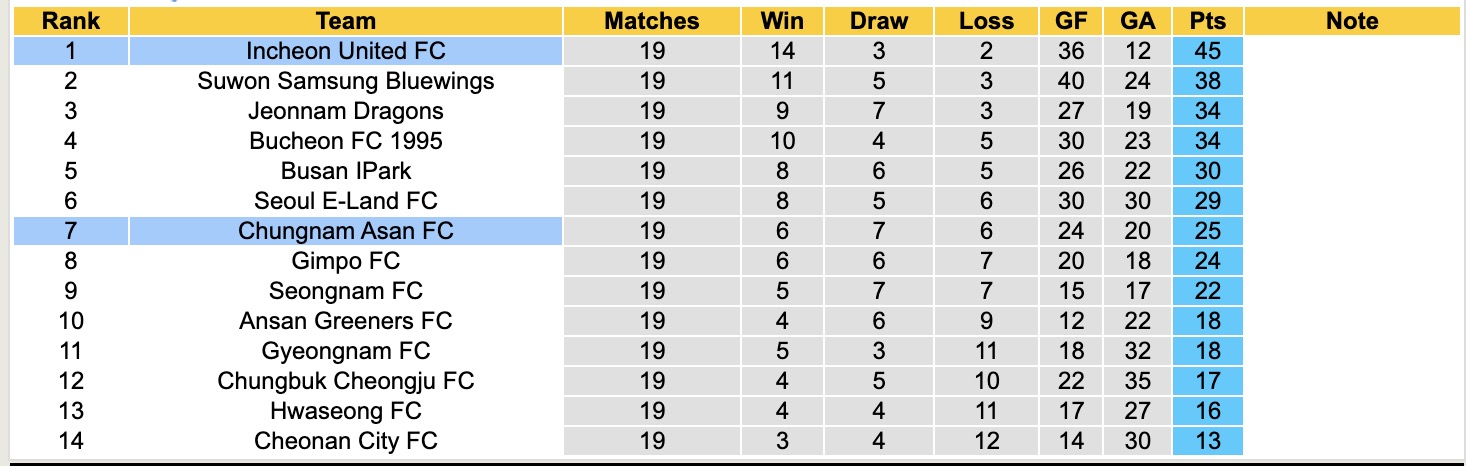This screenshot has height=466, width=1466.
Task: Sort by the Pts column header
Action: click(x=1208, y=21)
